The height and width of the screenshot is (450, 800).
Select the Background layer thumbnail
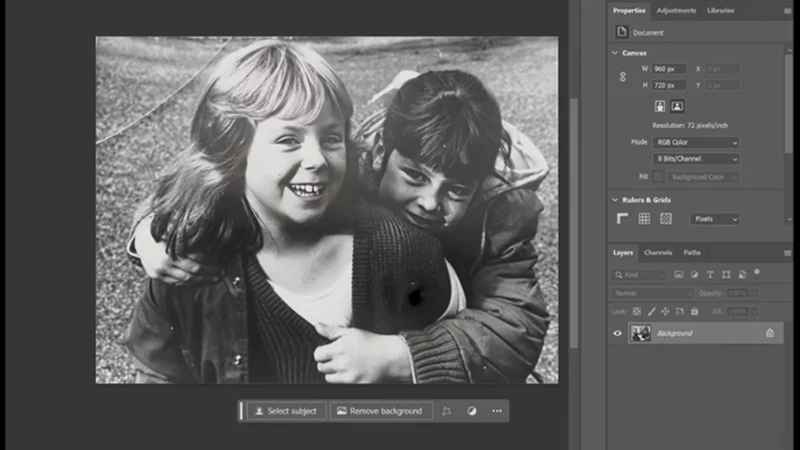coord(640,333)
